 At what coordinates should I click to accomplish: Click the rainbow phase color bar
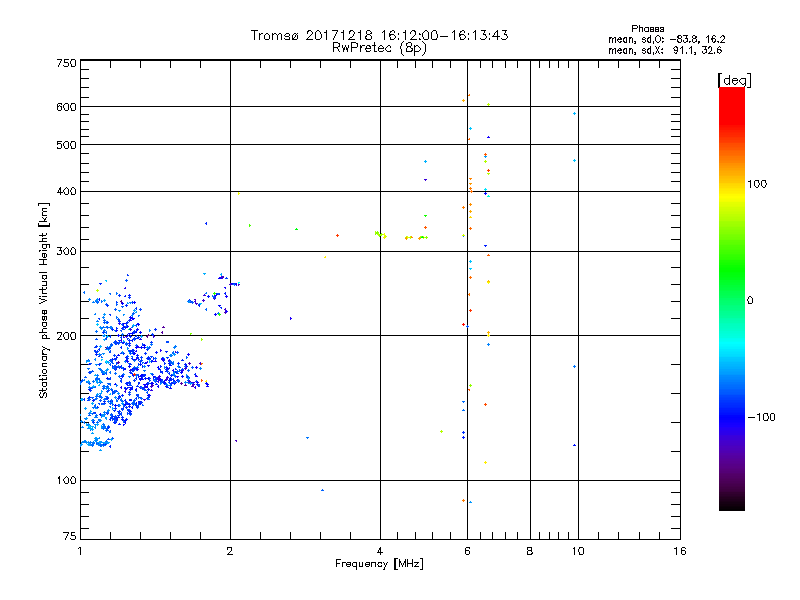point(732,298)
